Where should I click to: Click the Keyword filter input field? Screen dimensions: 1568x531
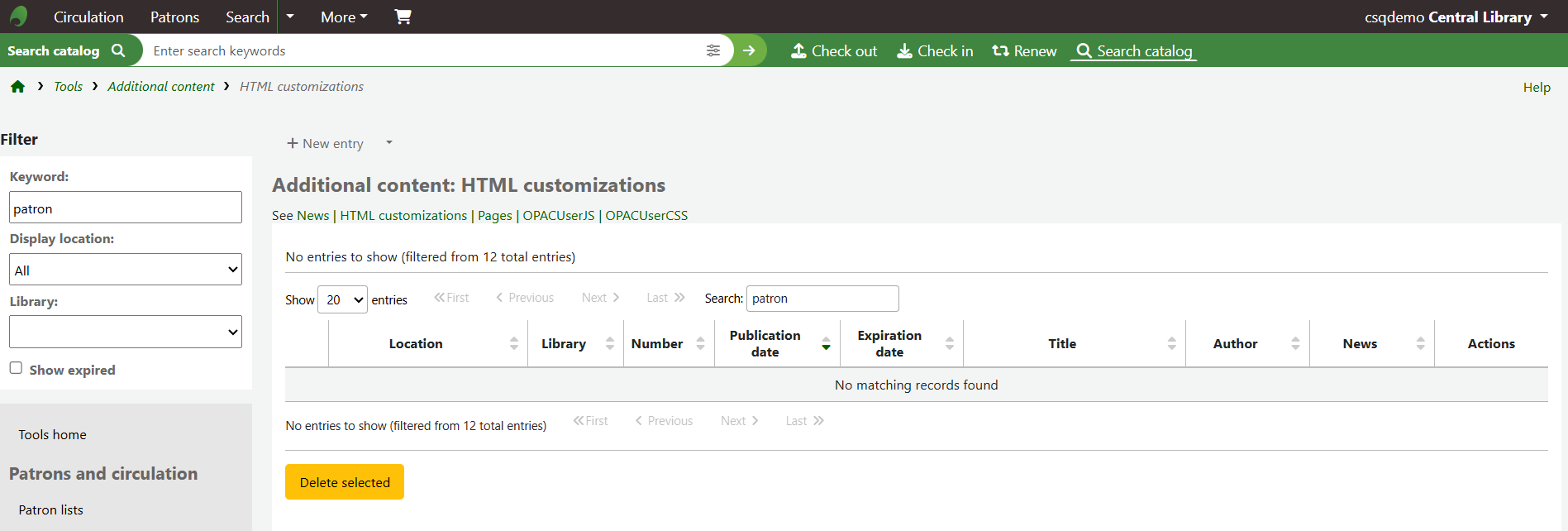pos(126,208)
